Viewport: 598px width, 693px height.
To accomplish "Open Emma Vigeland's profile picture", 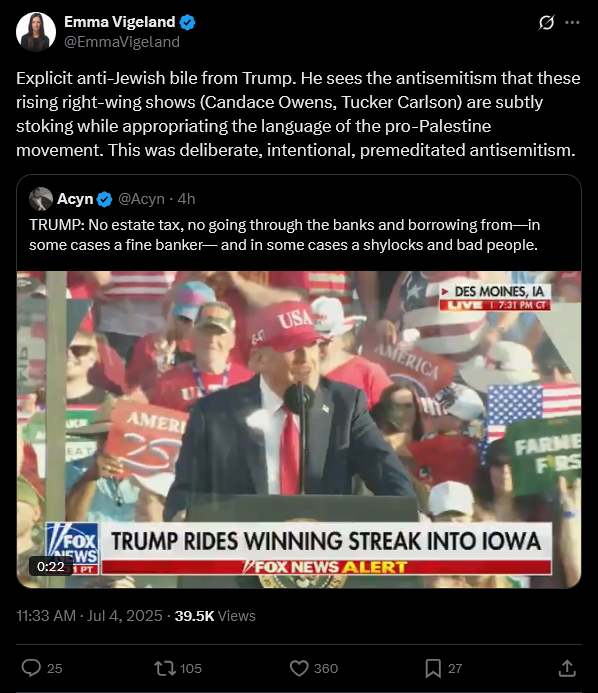I will 36,32.
